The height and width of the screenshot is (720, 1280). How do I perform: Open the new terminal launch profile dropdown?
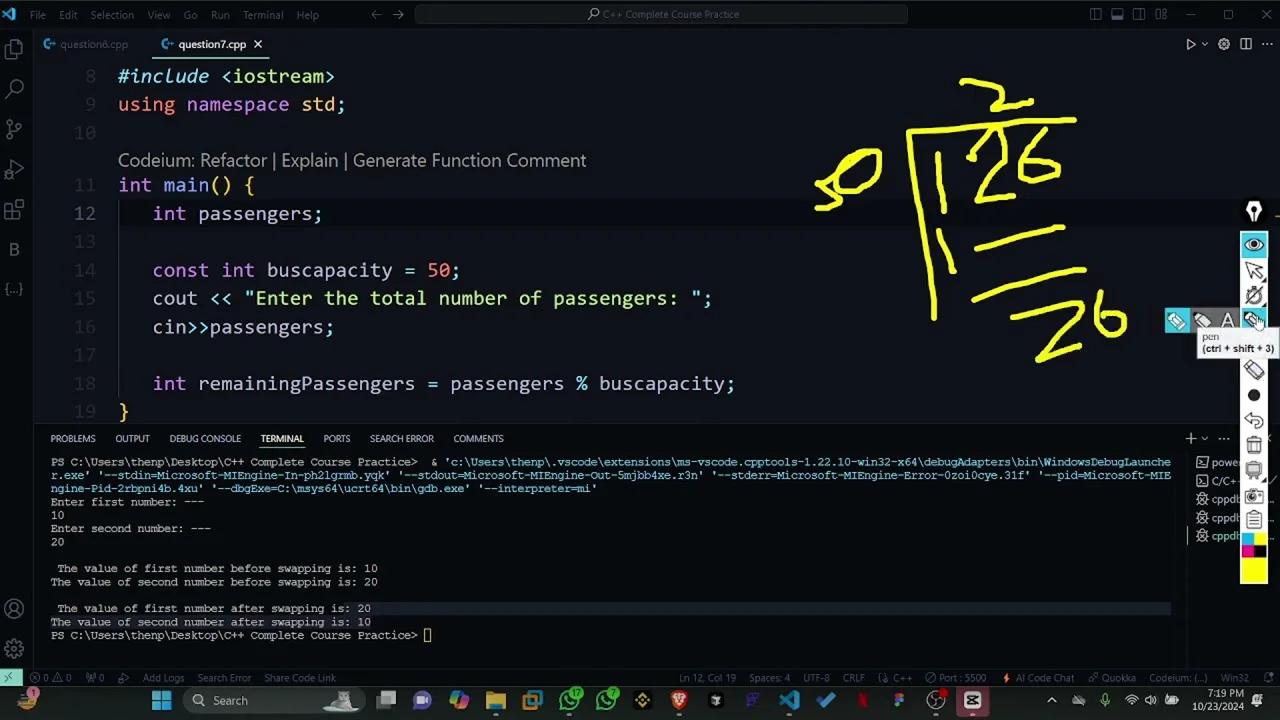point(1205,438)
